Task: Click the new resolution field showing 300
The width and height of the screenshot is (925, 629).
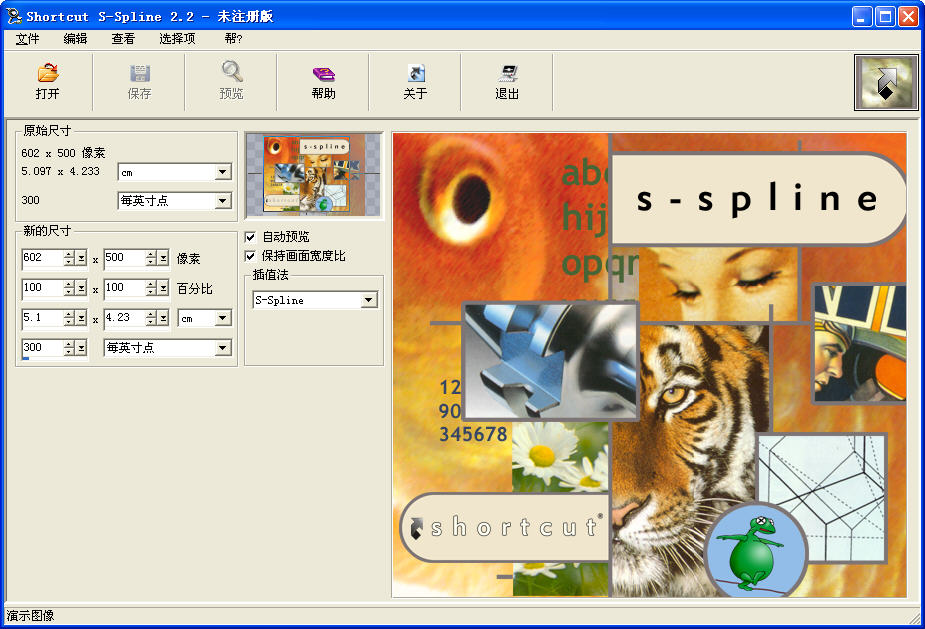Action: tap(42, 348)
